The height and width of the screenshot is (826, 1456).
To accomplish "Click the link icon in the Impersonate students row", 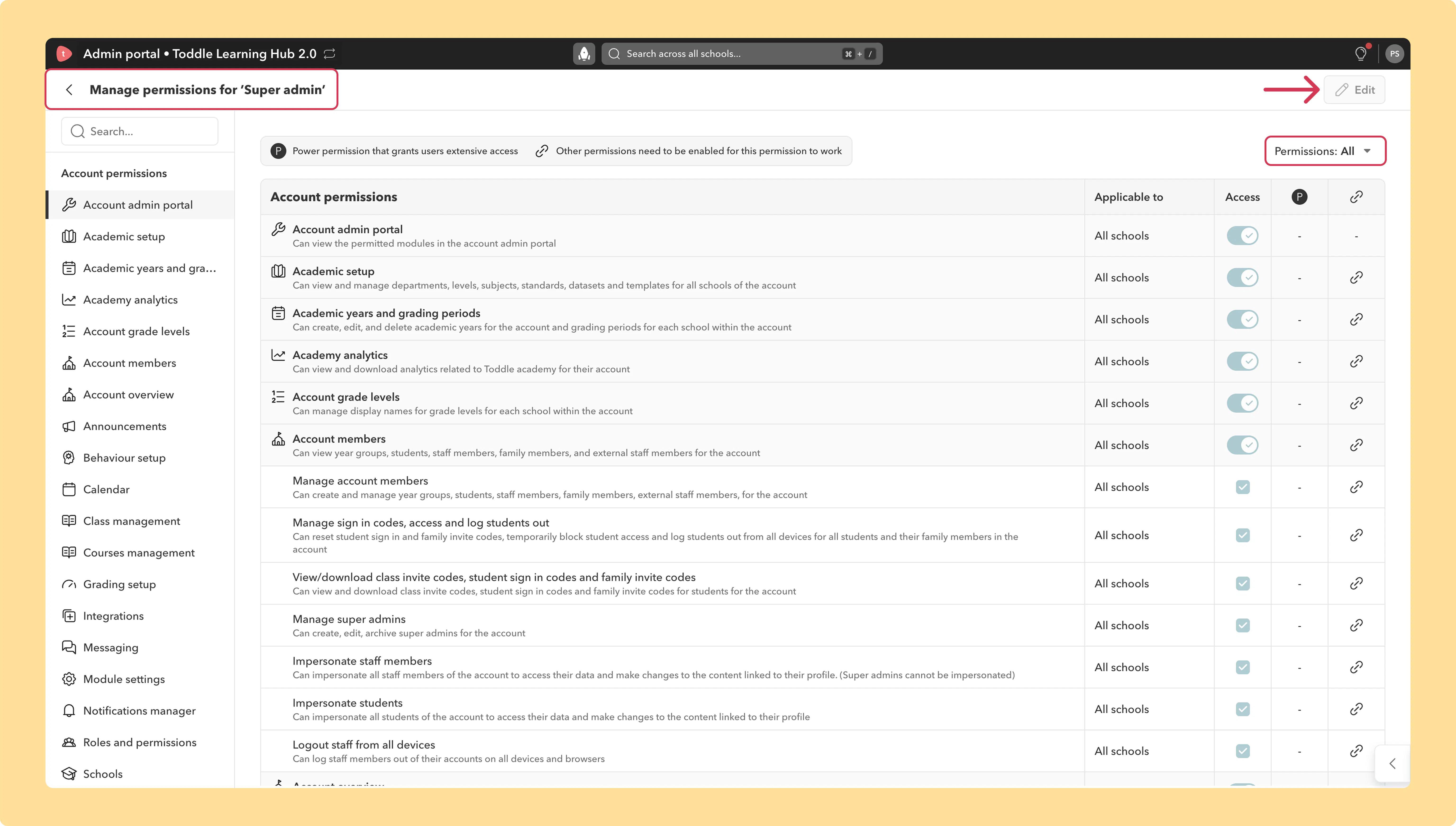I will (x=1356, y=709).
